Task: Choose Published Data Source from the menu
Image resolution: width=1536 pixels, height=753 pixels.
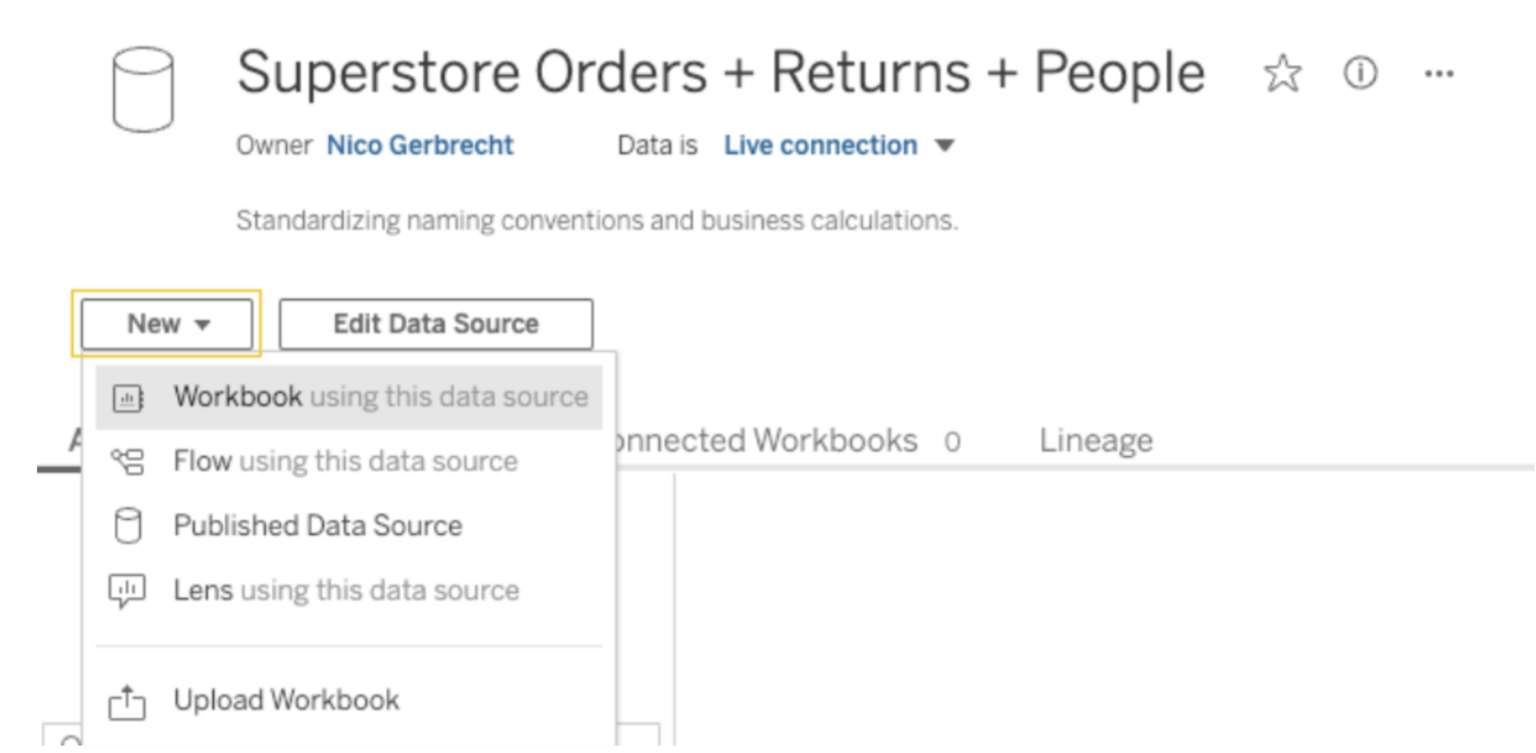Action: pyautogui.click(x=317, y=525)
